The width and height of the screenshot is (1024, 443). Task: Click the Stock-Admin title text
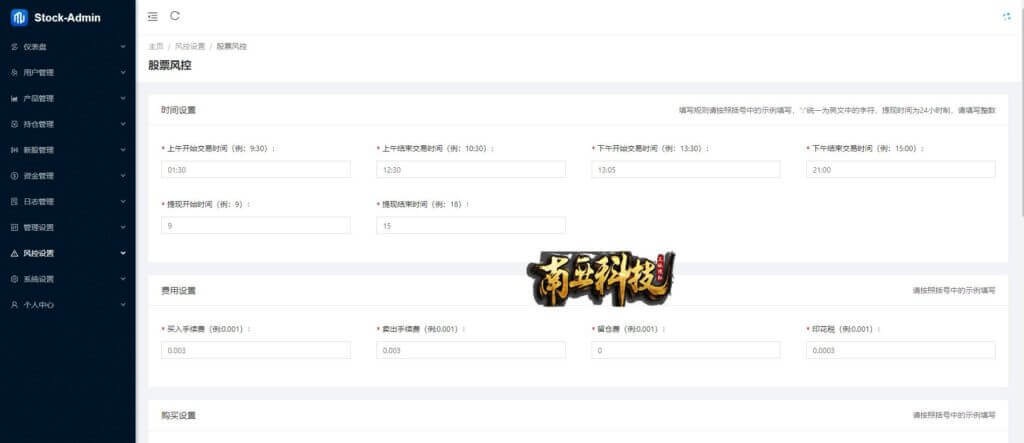(x=67, y=18)
